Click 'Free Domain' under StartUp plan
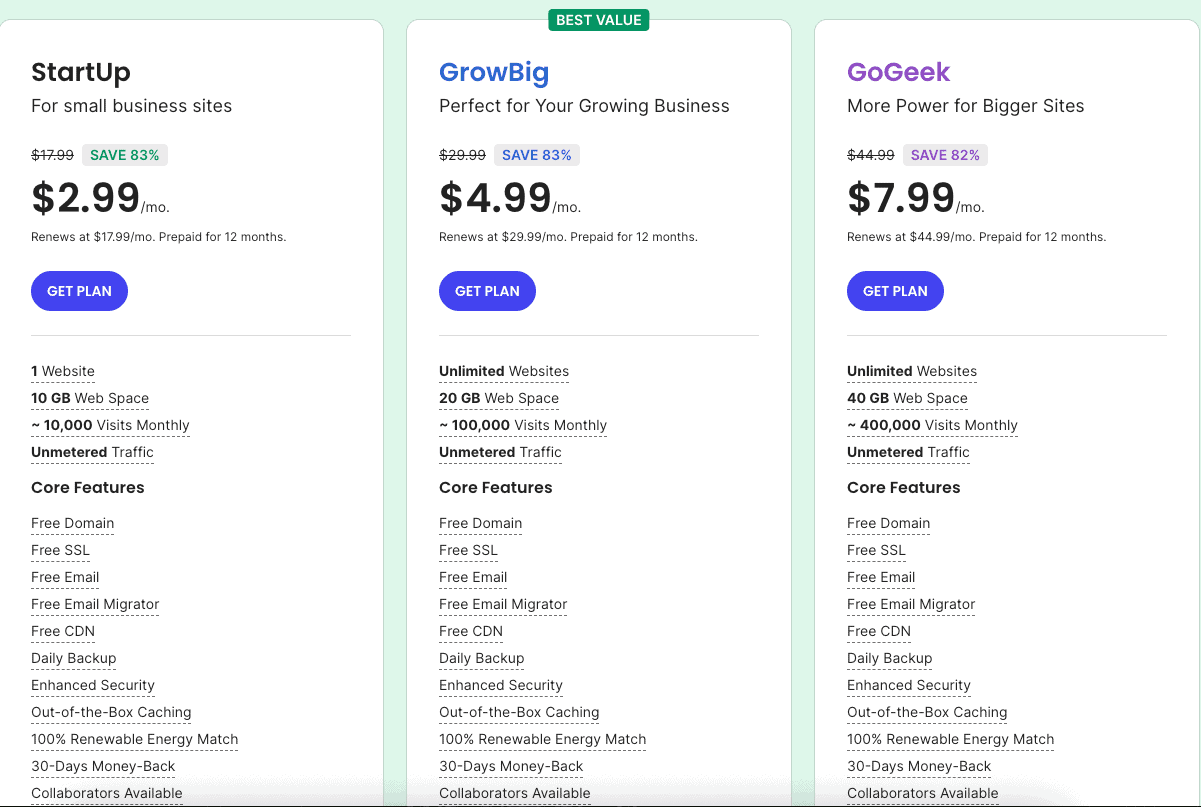Screen dimensions: 1201x807 (x=72, y=523)
